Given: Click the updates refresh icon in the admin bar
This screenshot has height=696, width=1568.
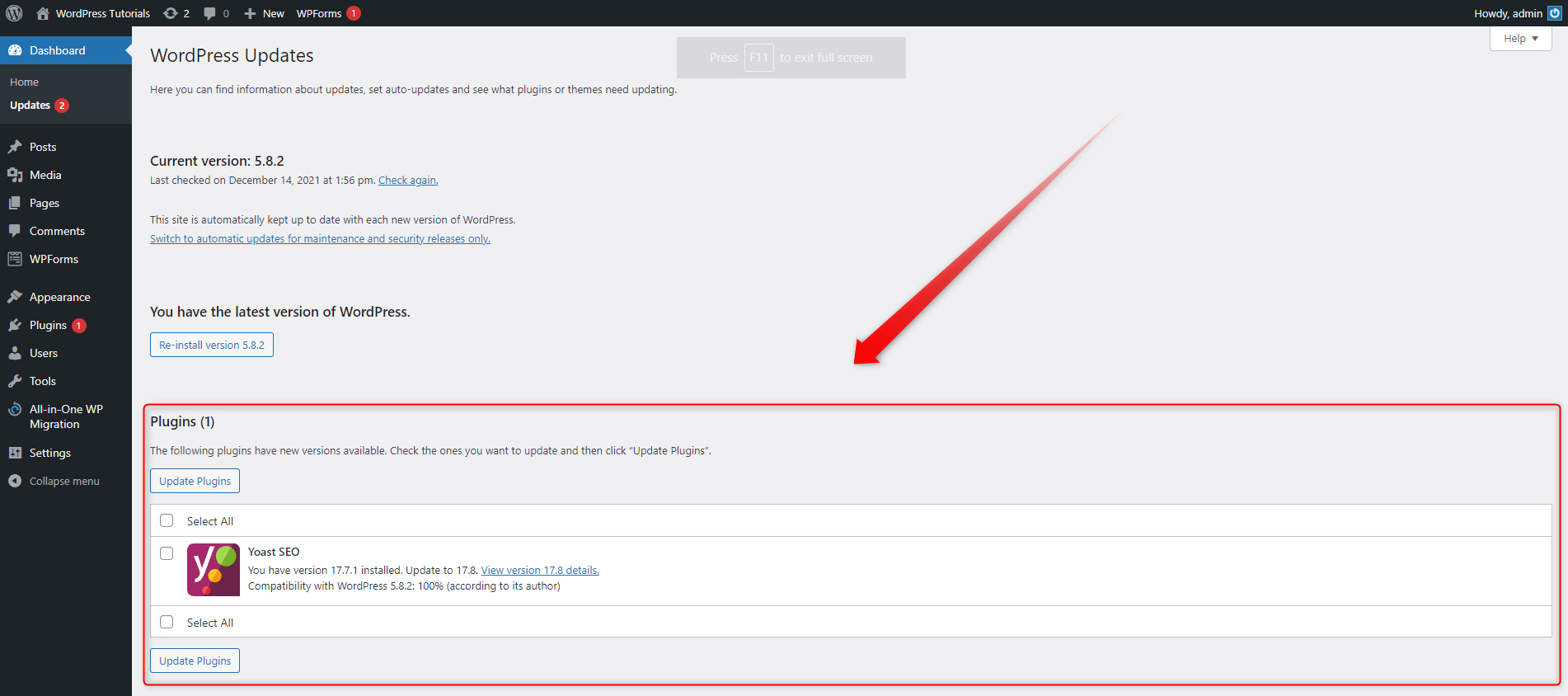Looking at the screenshot, I should pyautogui.click(x=171, y=13).
